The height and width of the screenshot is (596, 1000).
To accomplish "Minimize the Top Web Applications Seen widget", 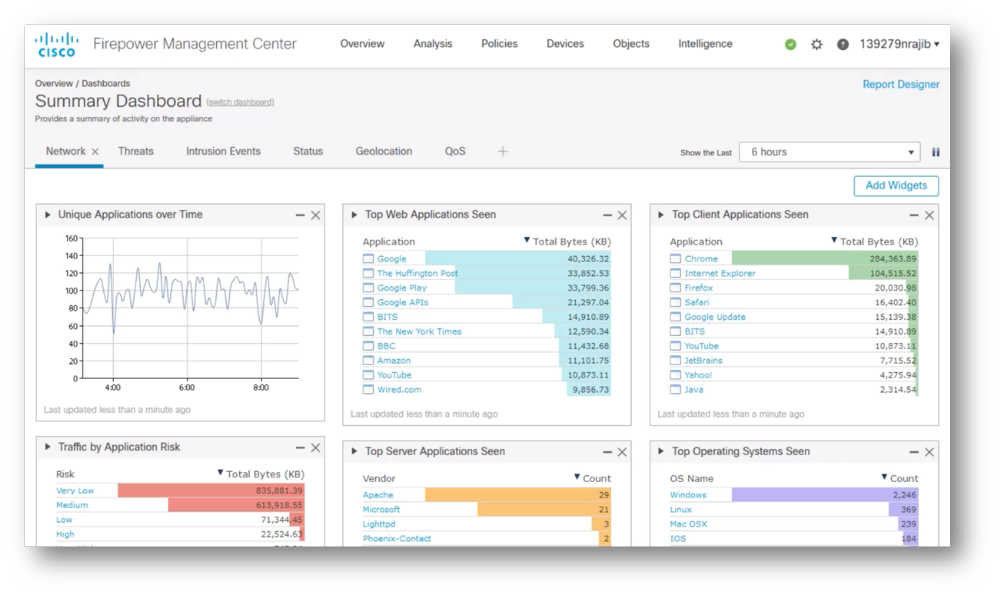I will point(607,215).
